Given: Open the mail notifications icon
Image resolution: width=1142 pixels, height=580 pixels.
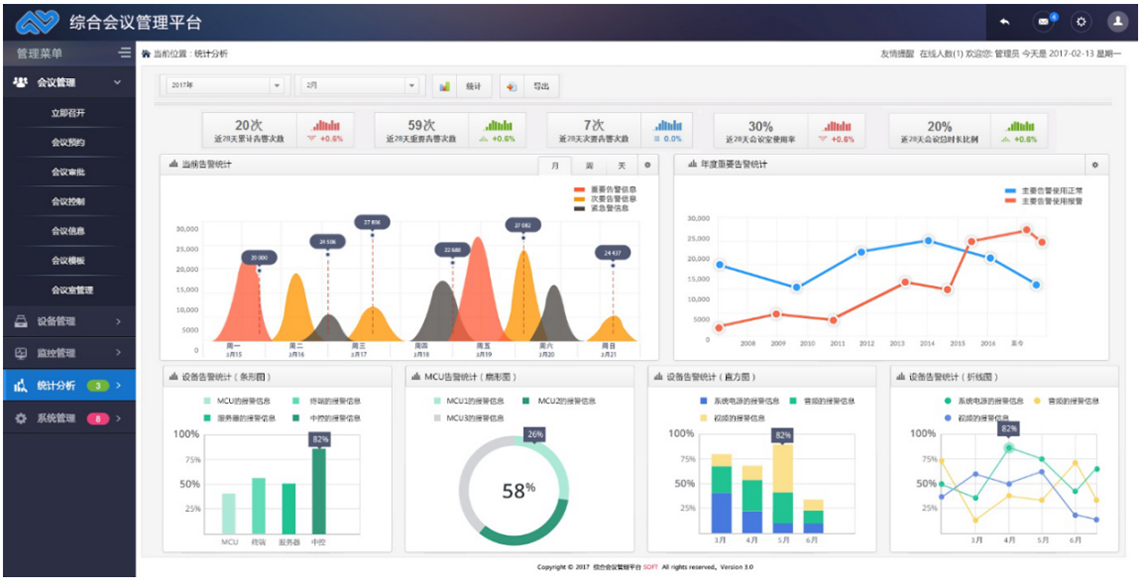Looking at the screenshot, I should [1044, 21].
